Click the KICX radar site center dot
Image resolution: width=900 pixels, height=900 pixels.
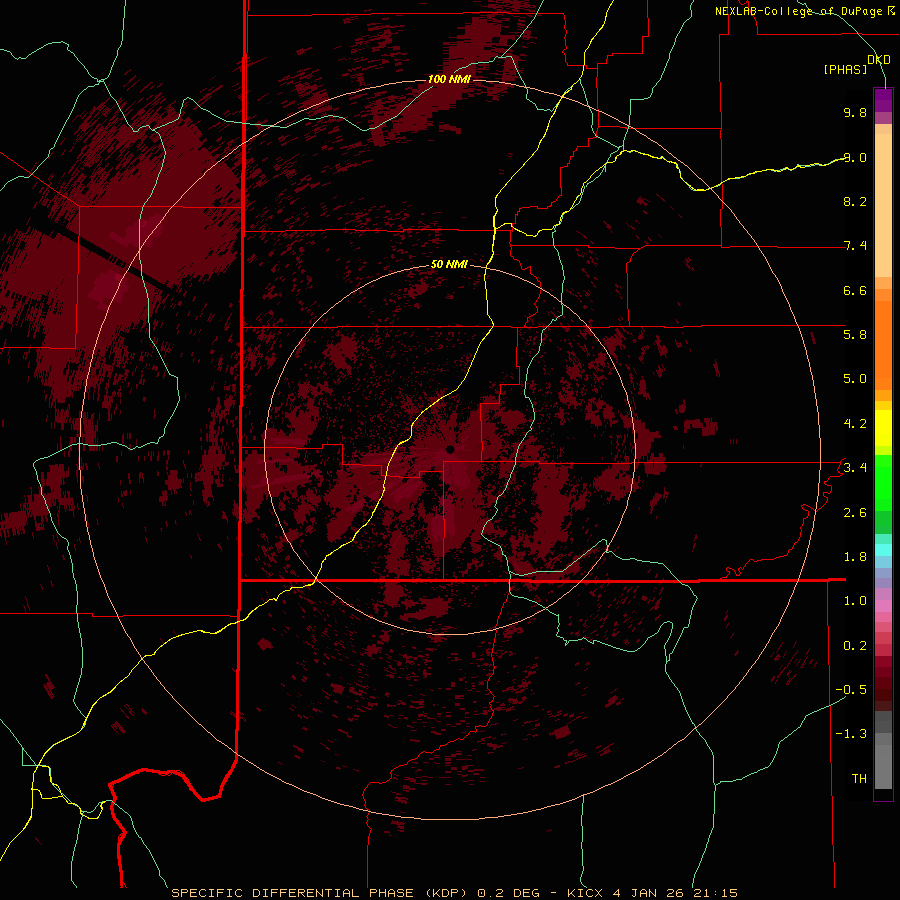tap(450, 449)
